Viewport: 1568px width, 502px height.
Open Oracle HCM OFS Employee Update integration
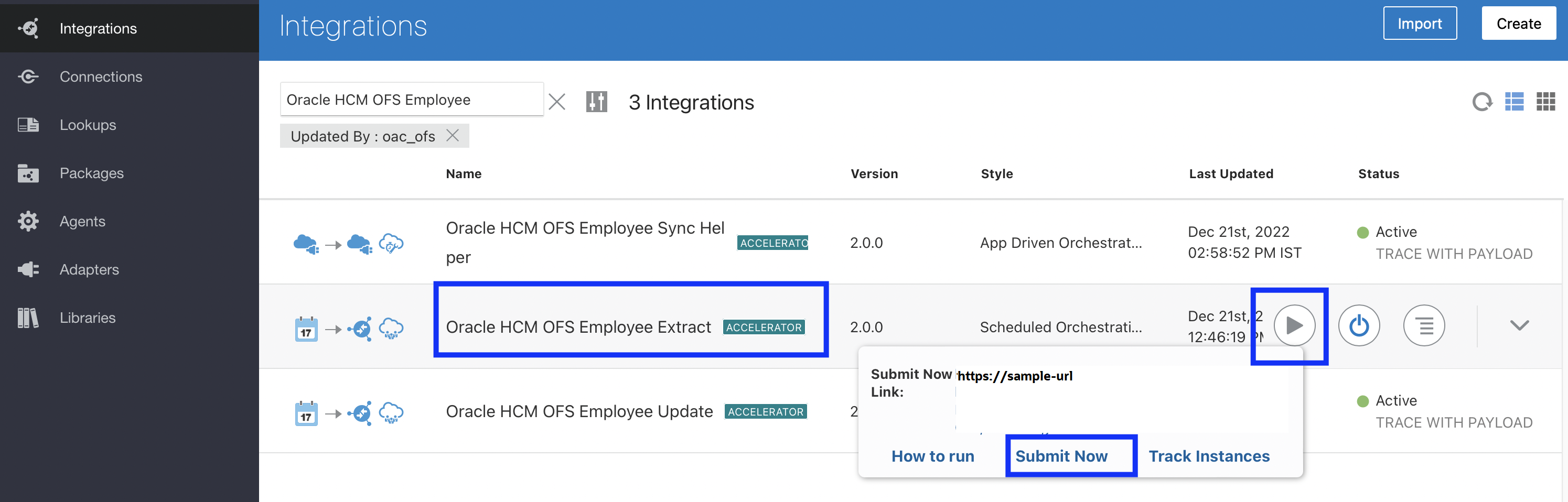(579, 411)
